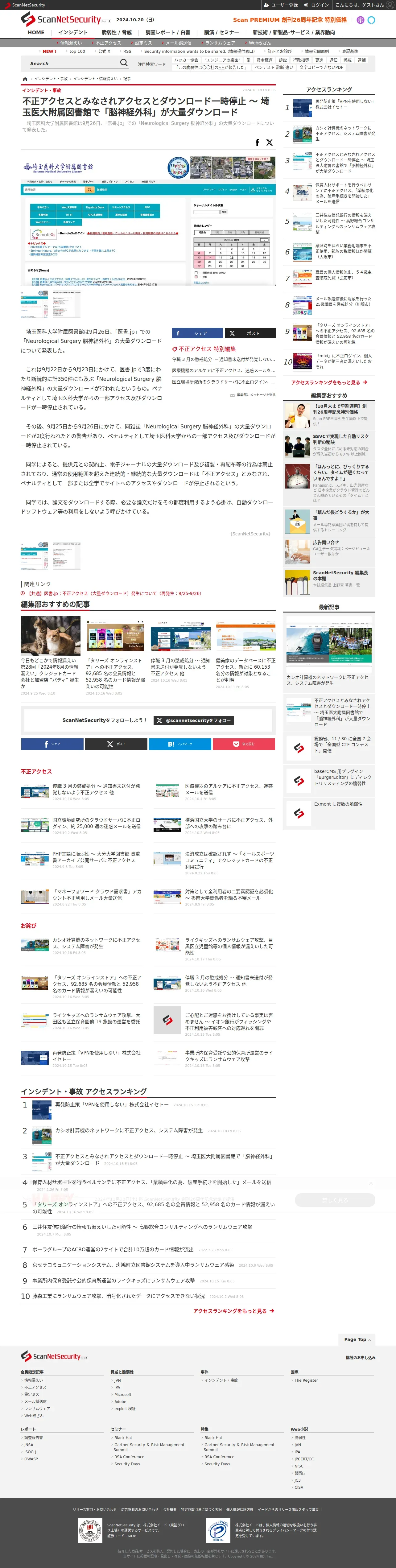Click the ハッカー協会 keyword tag
The image size is (396, 1568).
[186, 60]
